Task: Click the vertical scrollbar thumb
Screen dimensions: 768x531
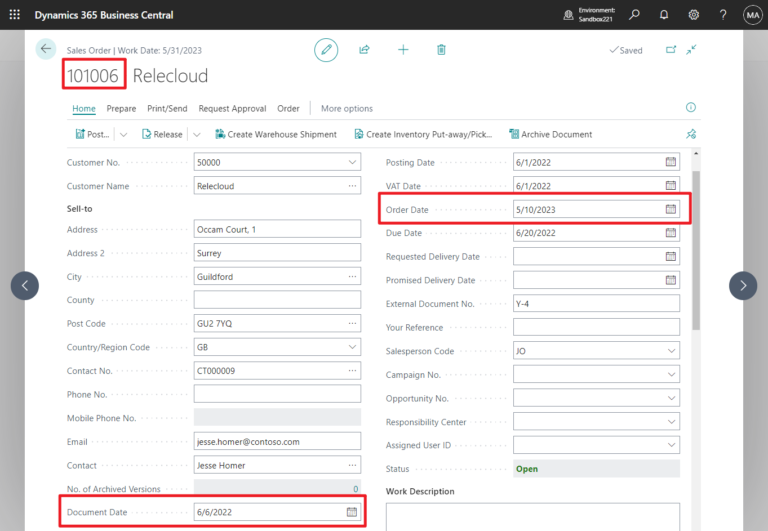Action: point(696,250)
